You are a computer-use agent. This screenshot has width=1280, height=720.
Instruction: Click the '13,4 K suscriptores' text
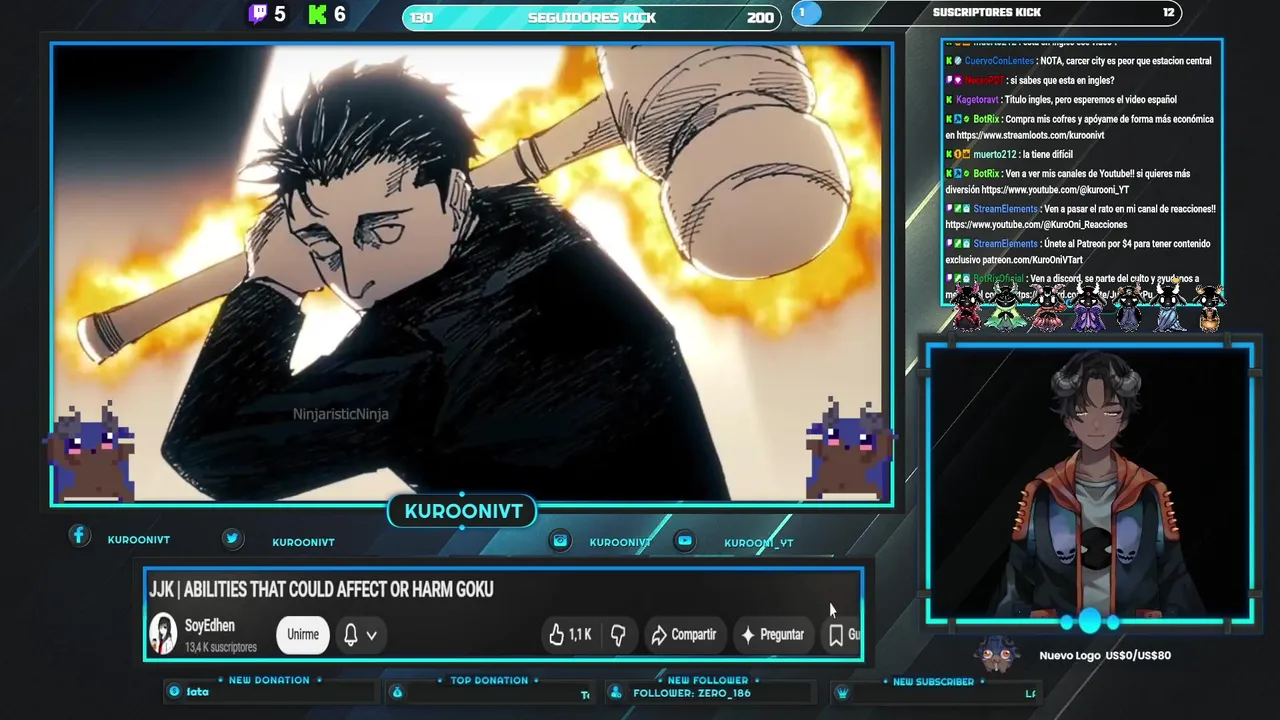221,647
